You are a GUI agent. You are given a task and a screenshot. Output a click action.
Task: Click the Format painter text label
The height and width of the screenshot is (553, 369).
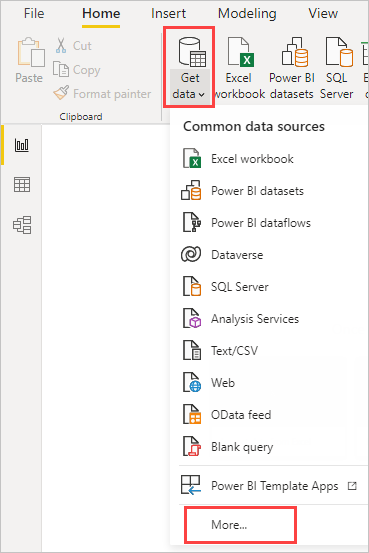(112, 94)
